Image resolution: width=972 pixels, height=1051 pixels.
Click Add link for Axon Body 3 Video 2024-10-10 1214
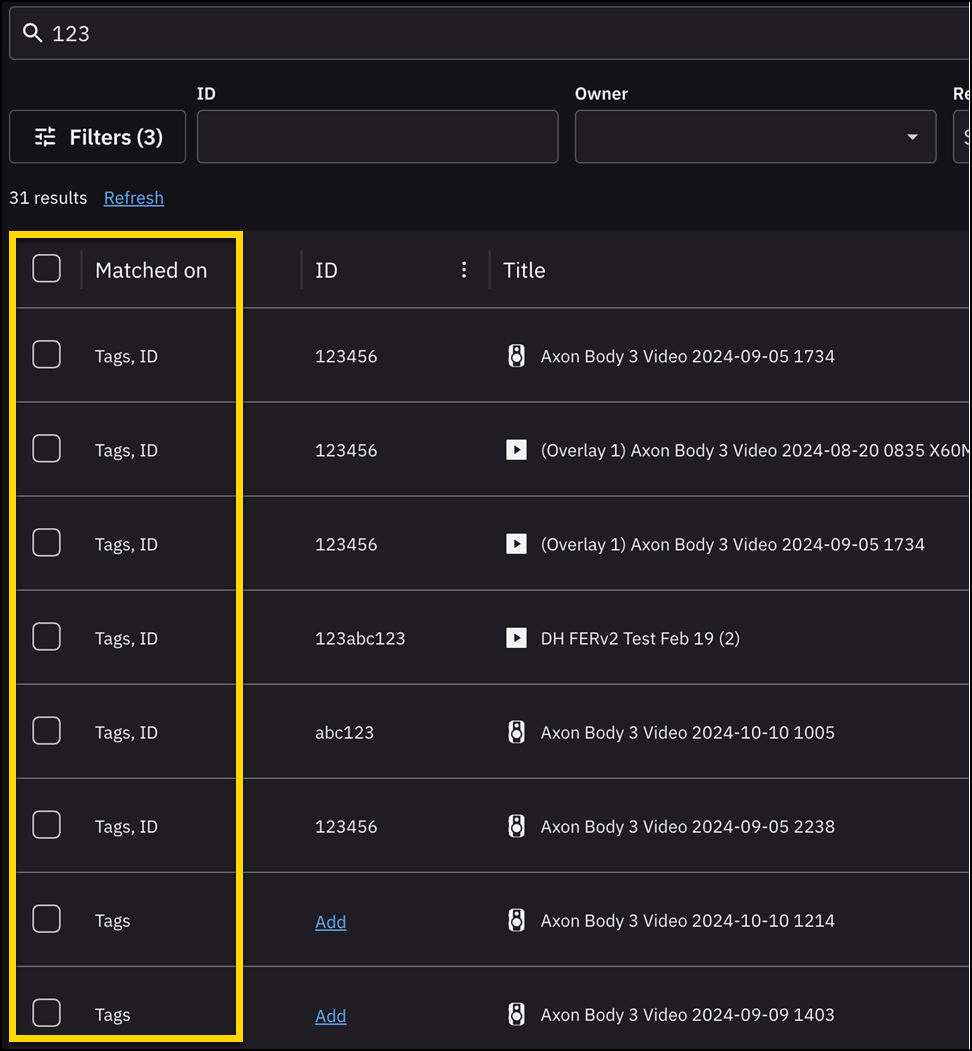[x=330, y=920]
